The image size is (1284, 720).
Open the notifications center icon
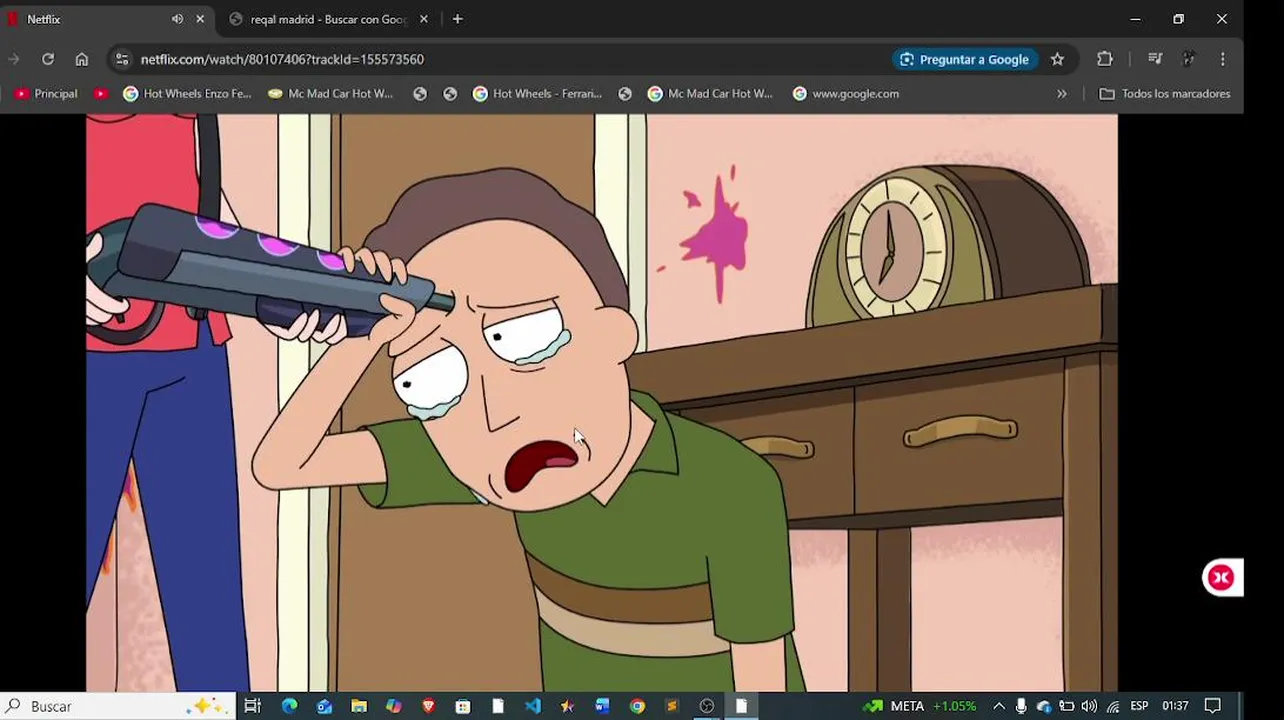click(1212, 706)
